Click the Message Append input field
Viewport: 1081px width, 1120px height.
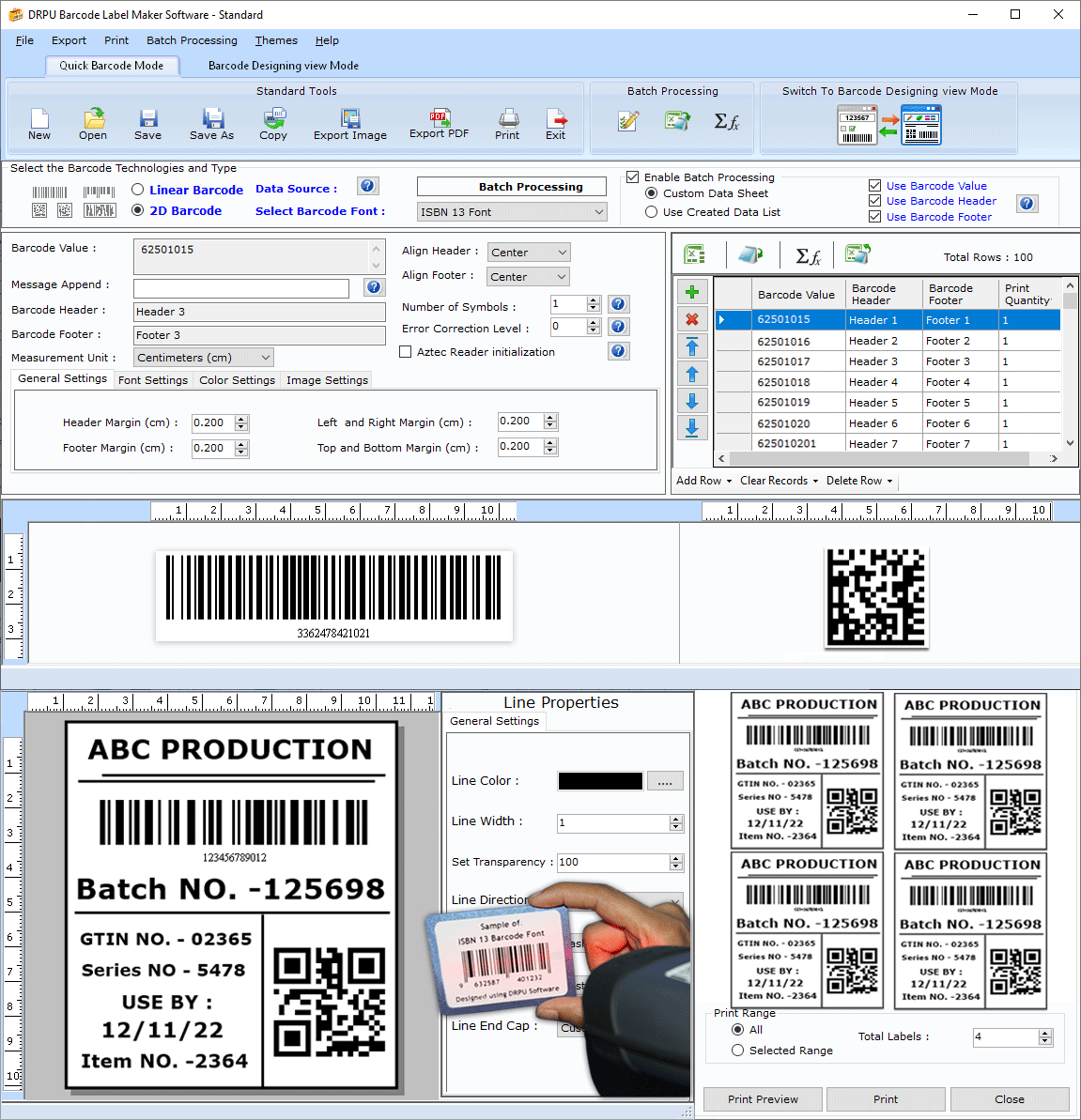tap(241, 288)
